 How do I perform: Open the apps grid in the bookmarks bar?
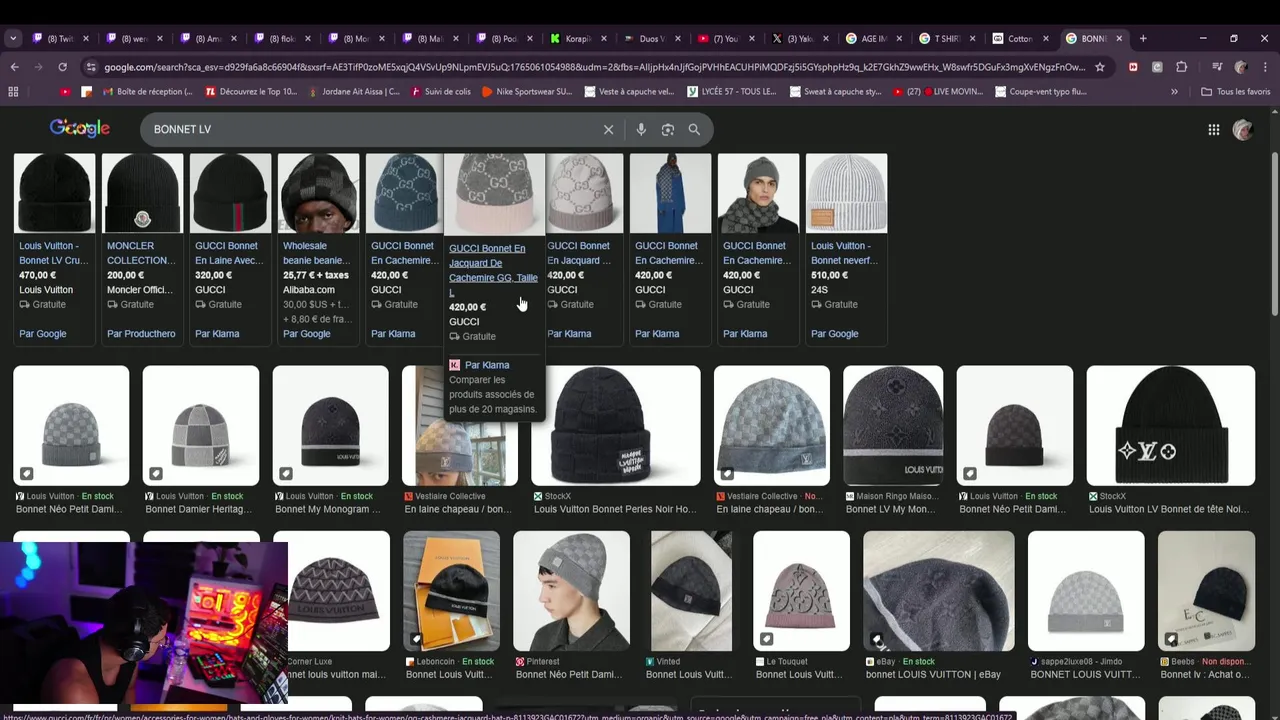(x=13, y=91)
